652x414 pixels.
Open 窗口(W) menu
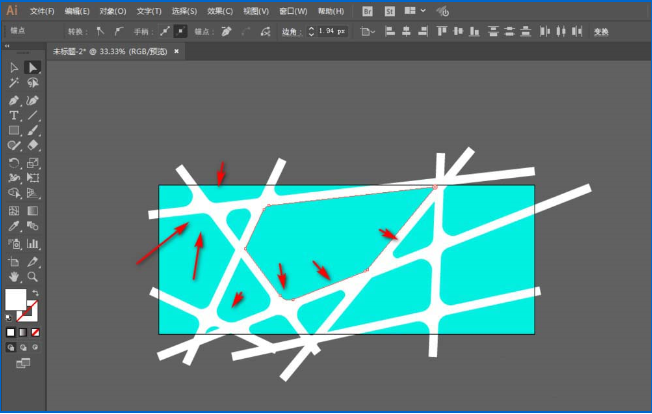click(293, 11)
